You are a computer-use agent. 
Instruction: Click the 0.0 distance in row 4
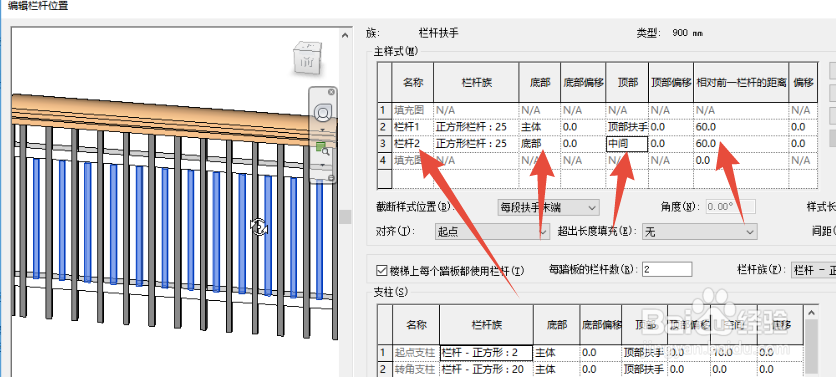click(x=741, y=160)
